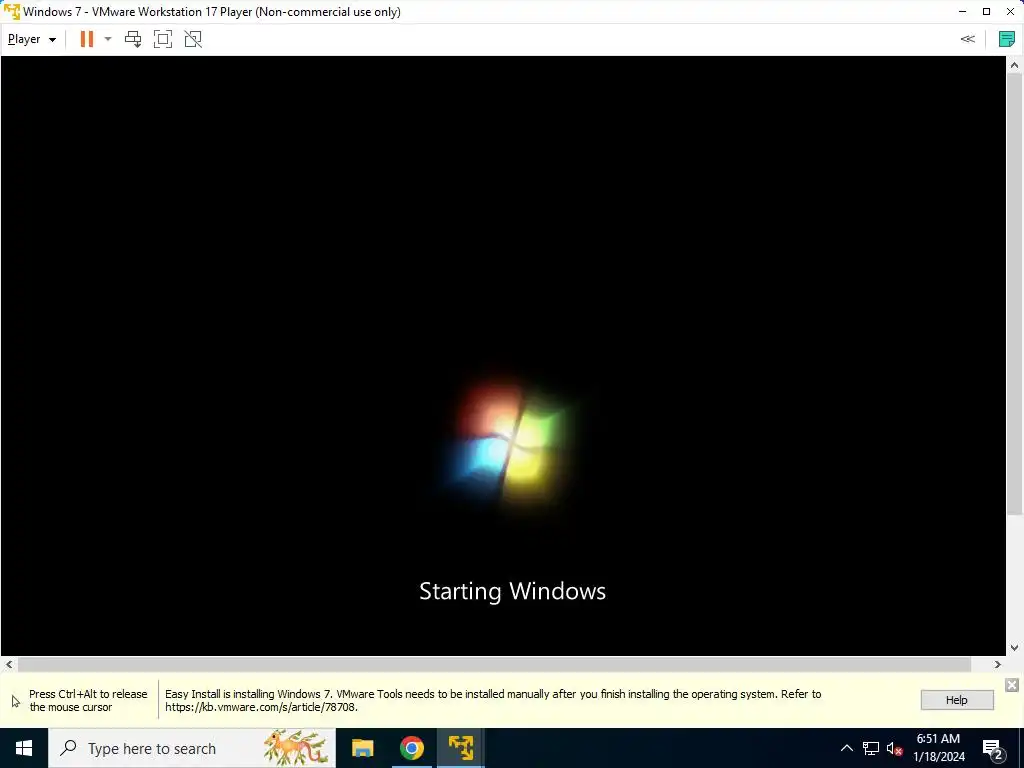Pause the virtual machine
Screen dimensions: 1024x768
86,39
